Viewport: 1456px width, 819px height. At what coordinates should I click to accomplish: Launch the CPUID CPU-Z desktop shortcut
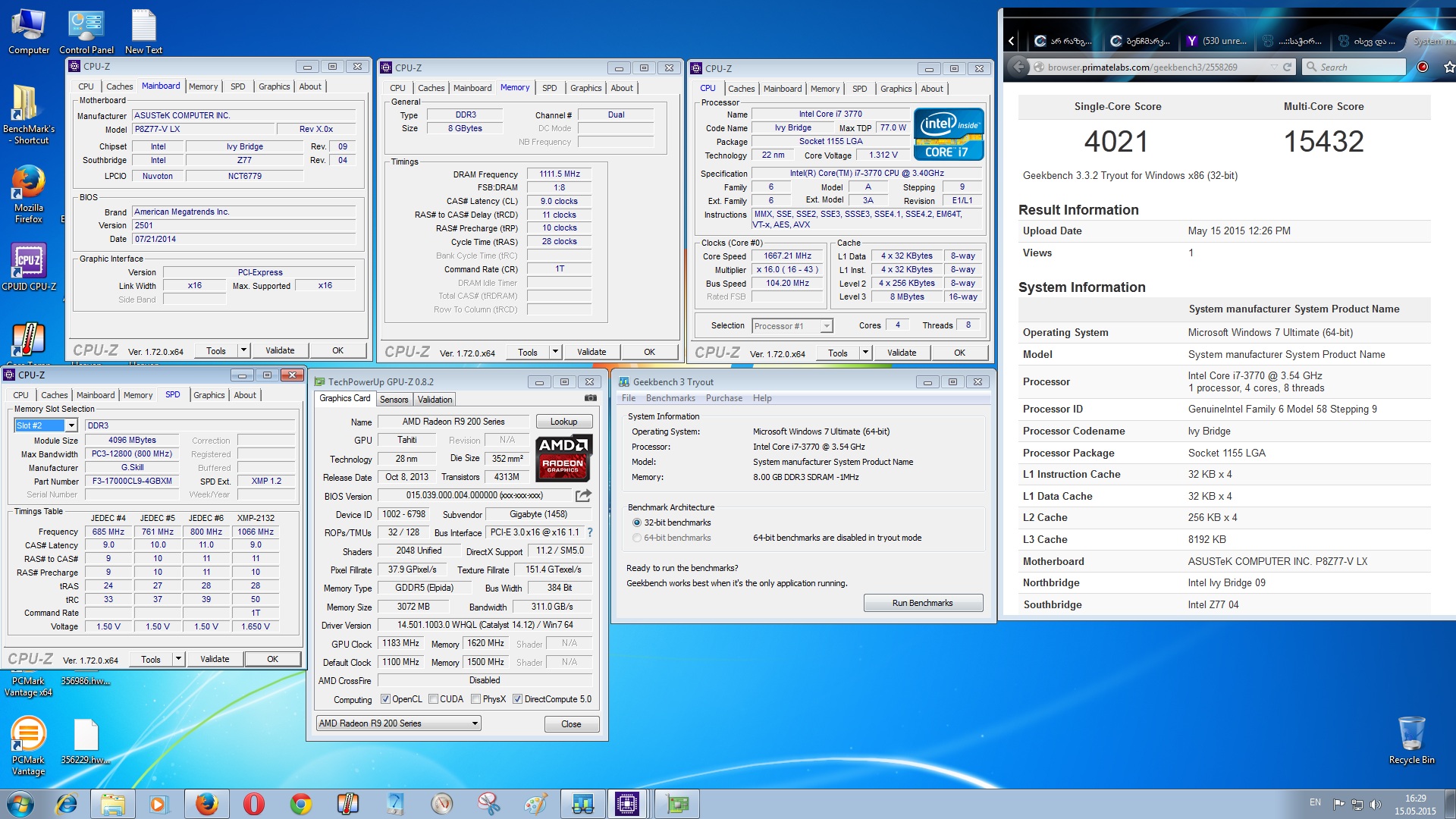tap(29, 266)
